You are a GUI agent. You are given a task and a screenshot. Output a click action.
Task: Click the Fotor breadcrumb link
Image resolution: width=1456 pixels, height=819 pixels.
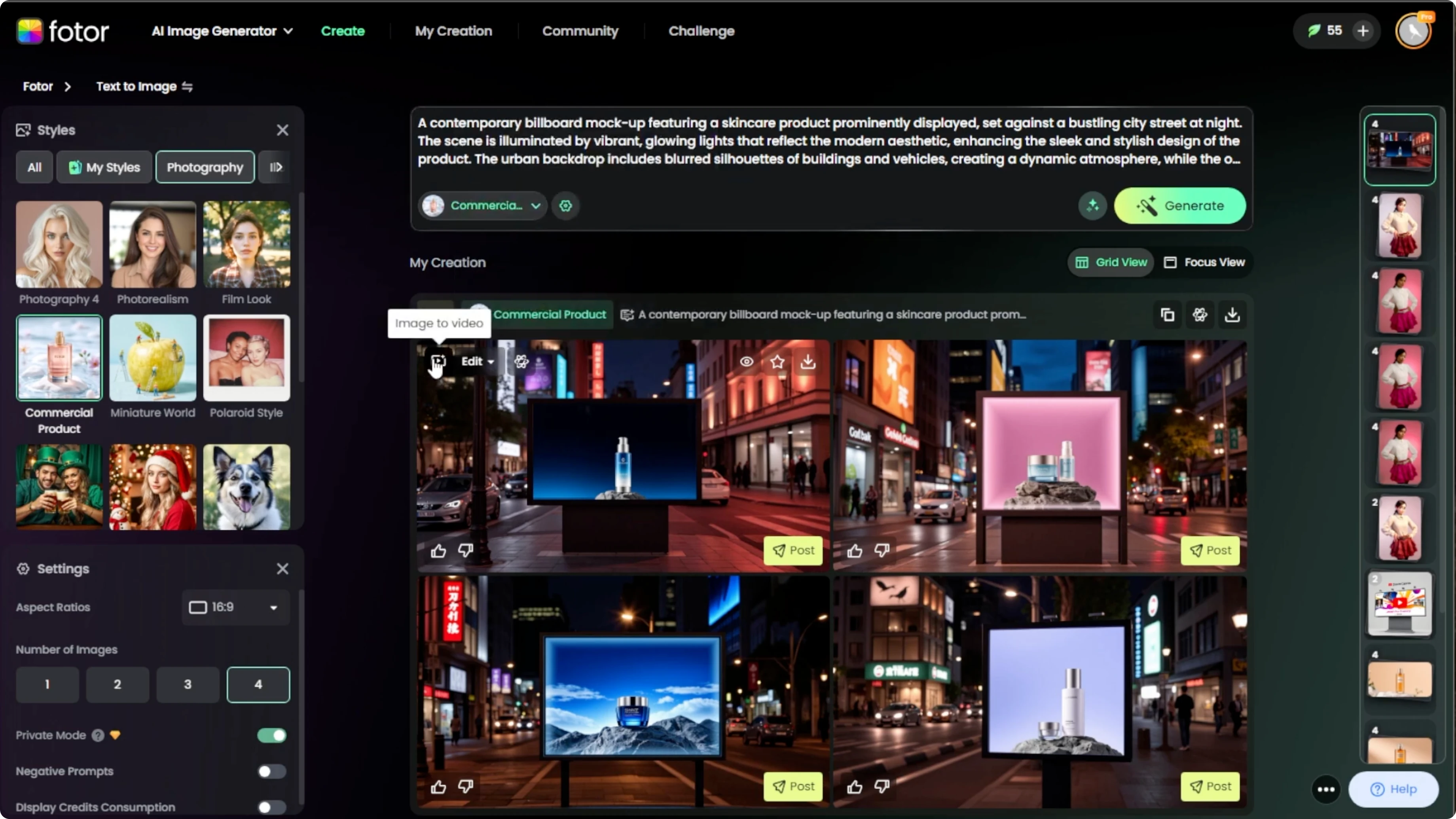(37, 87)
